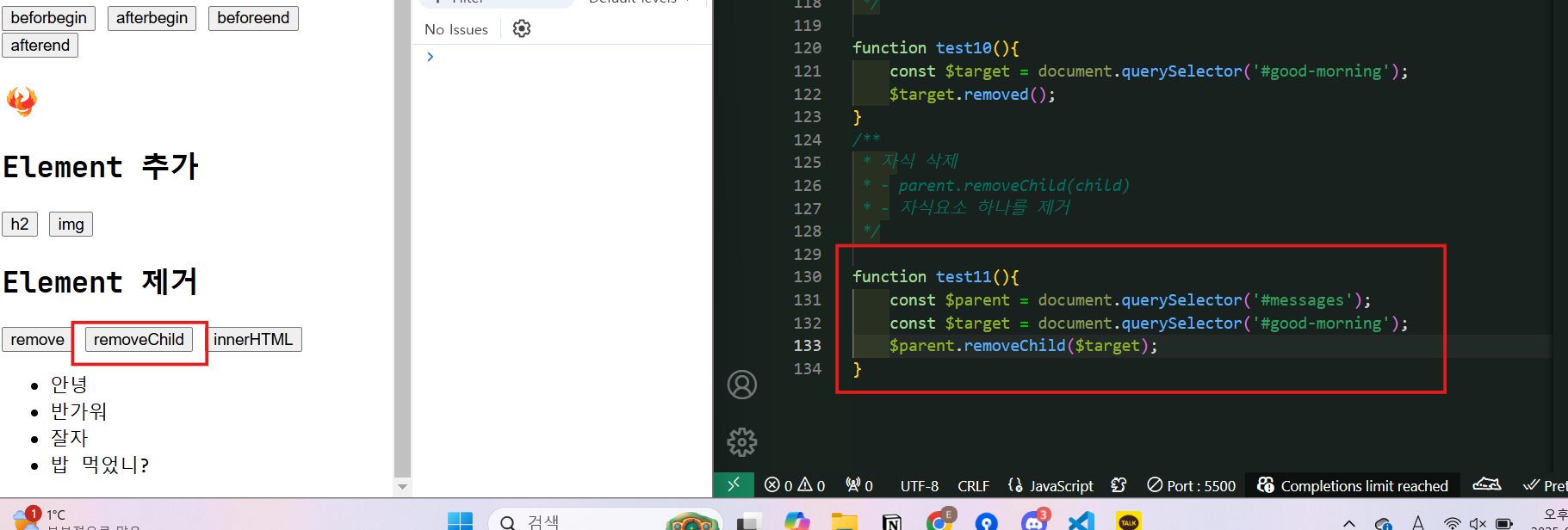Toggle the Live Server Port 5500
The height and width of the screenshot is (530, 1568).
tap(1192, 485)
